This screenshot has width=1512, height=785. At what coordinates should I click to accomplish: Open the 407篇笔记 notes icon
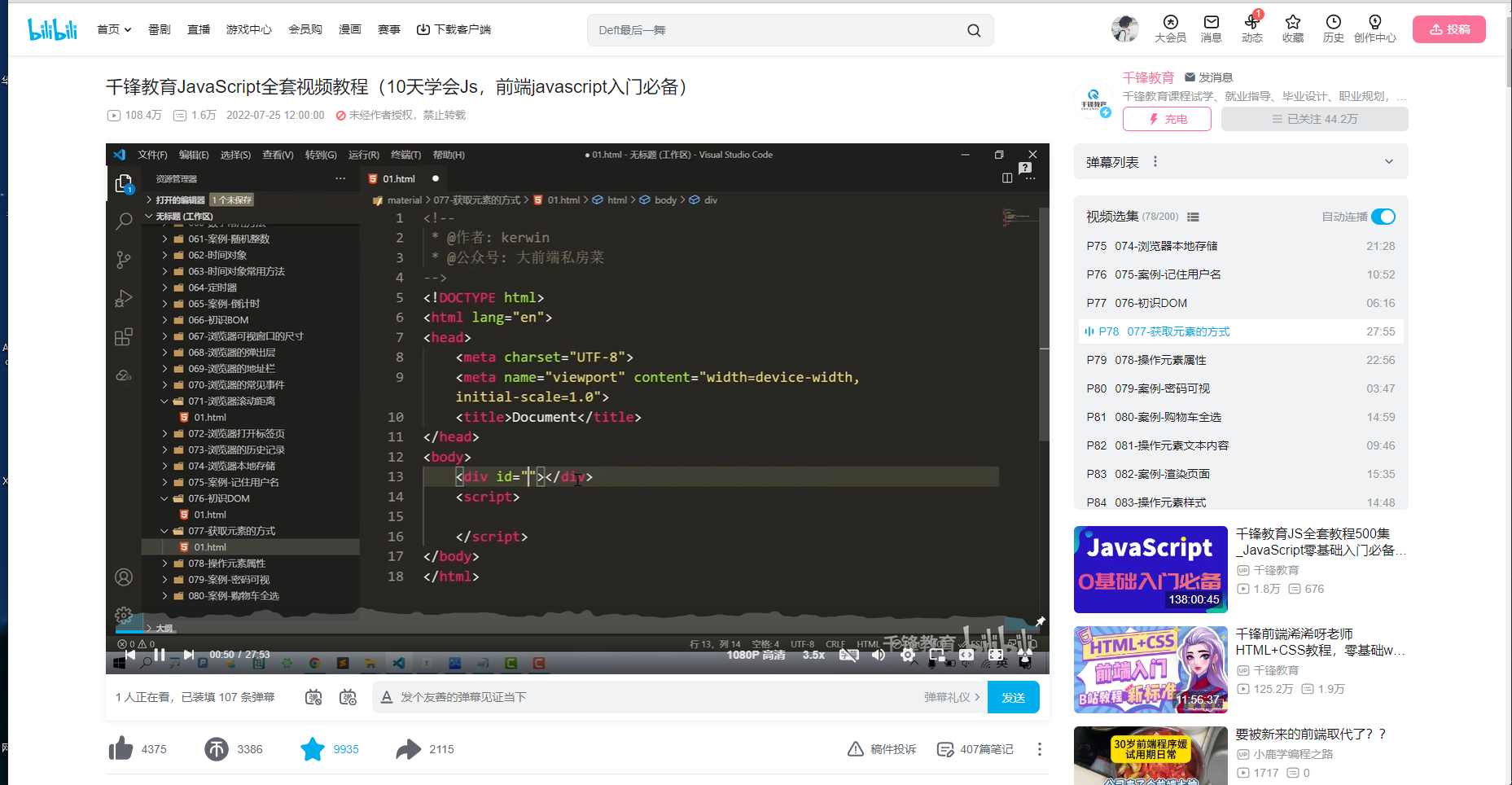point(945,749)
